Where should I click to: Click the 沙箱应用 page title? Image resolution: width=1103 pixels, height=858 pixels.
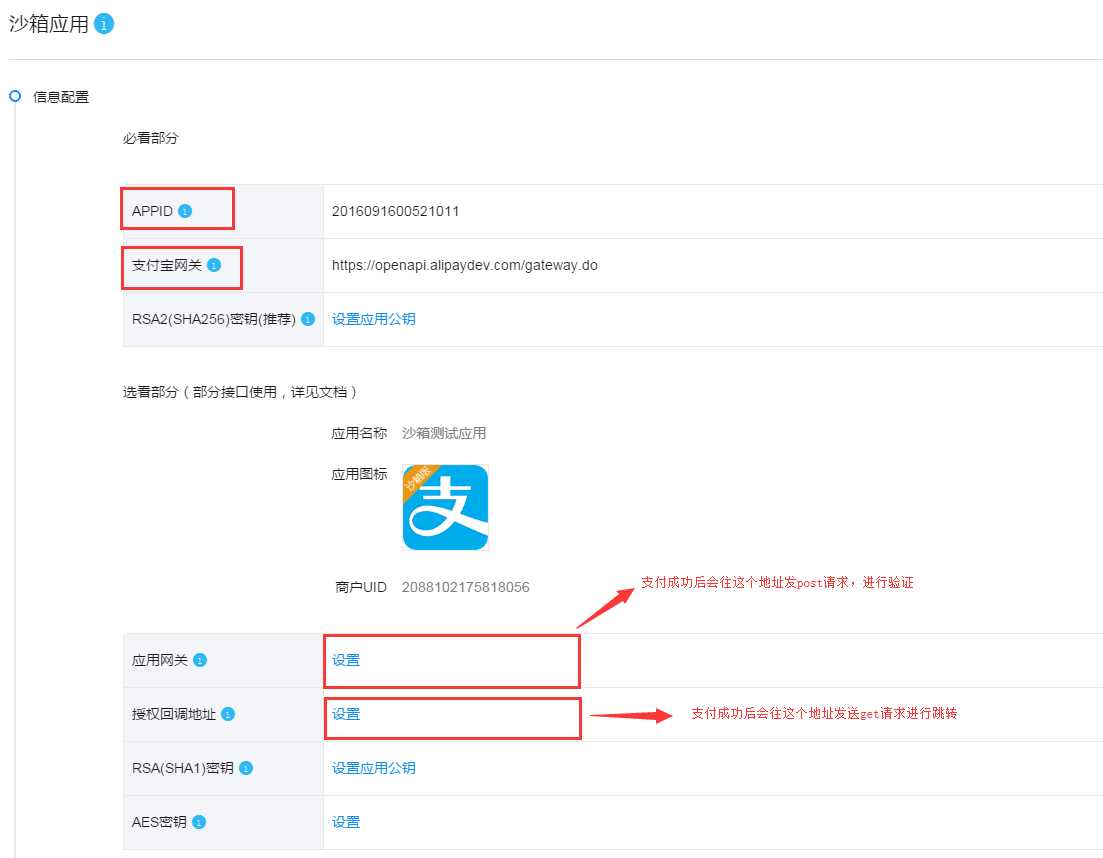point(49,24)
